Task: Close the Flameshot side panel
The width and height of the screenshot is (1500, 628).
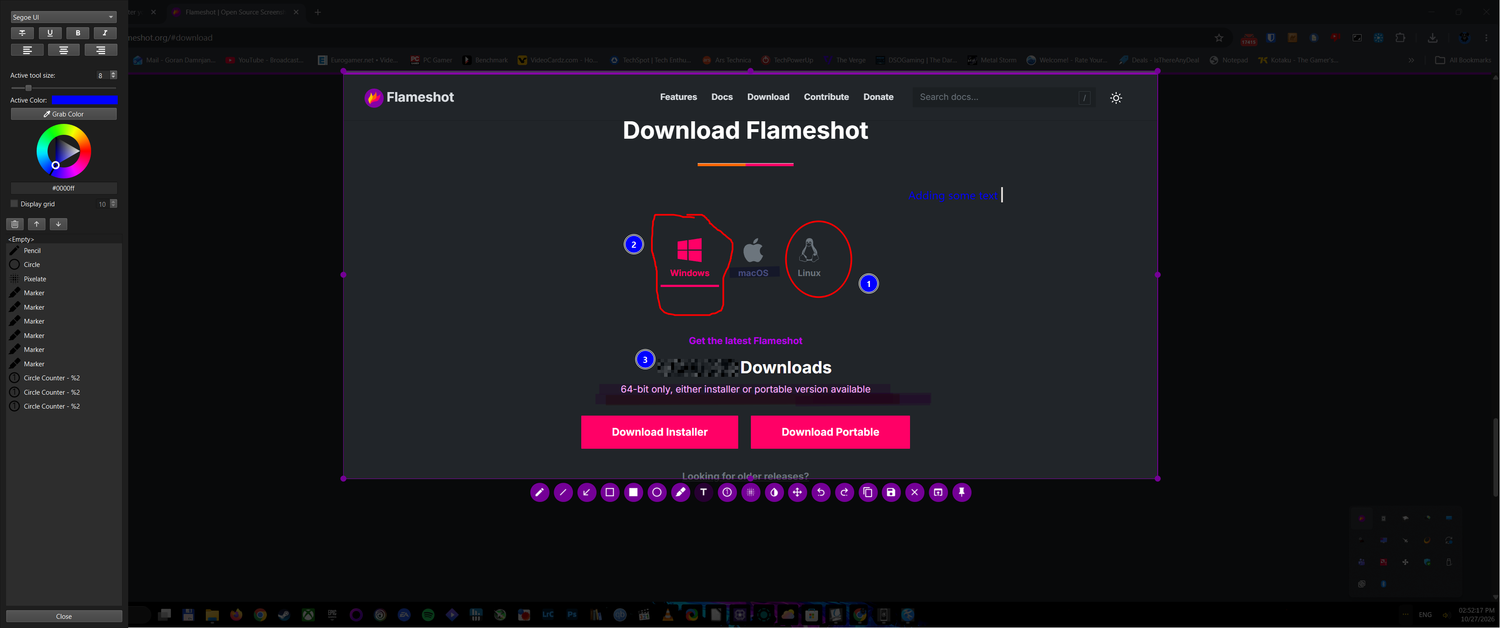Action: tap(64, 616)
